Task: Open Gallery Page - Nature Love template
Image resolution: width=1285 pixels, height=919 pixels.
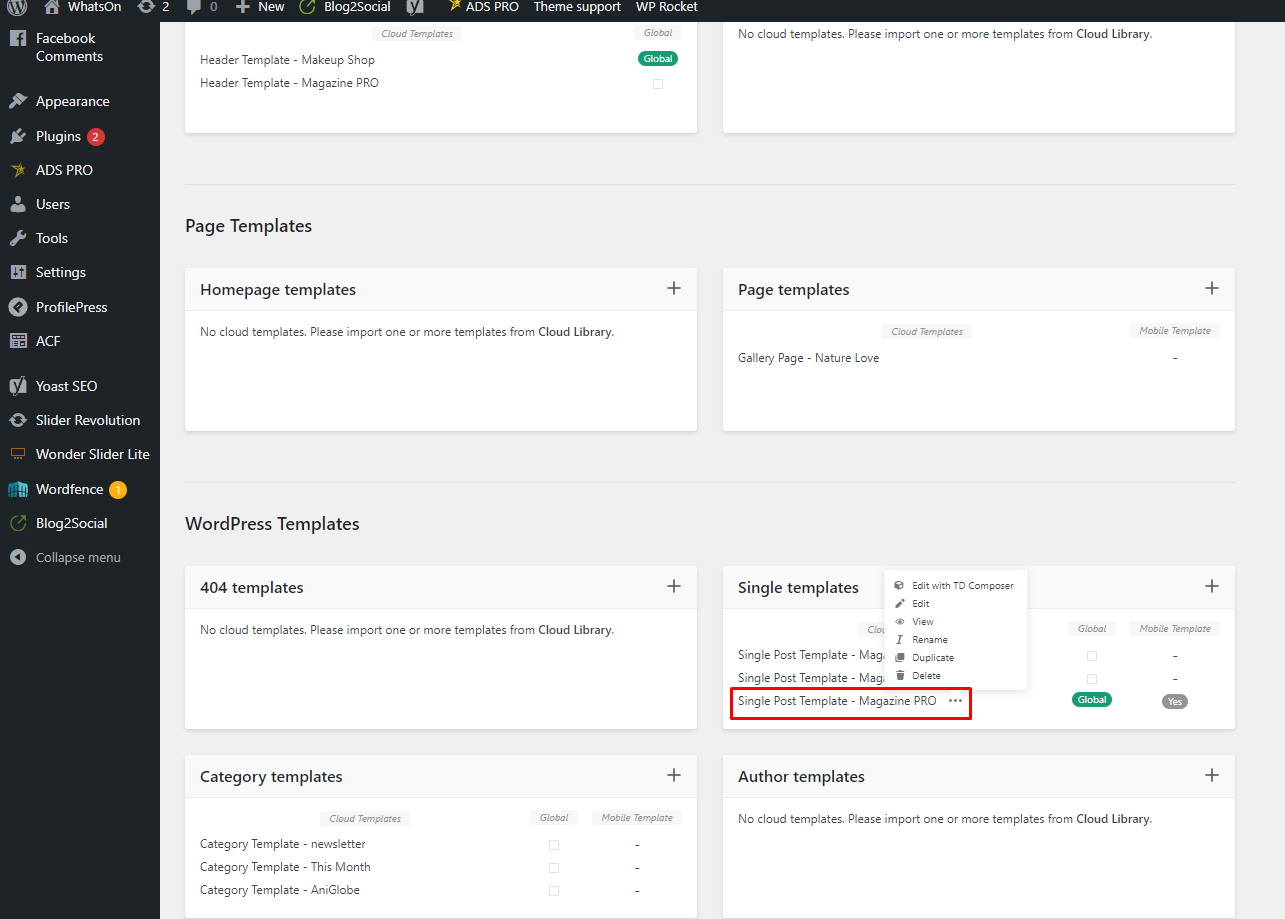Action: click(x=809, y=358)
